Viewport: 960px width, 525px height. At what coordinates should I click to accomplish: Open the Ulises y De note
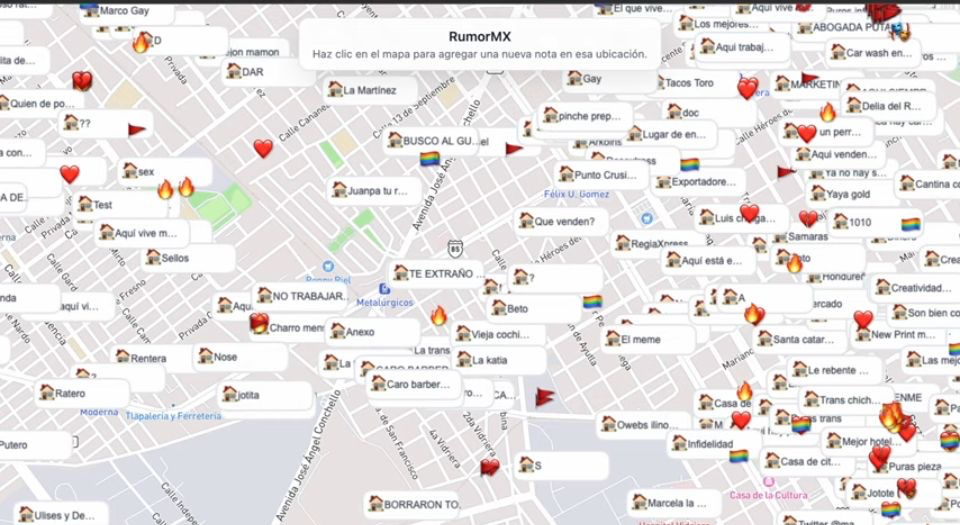60,515
